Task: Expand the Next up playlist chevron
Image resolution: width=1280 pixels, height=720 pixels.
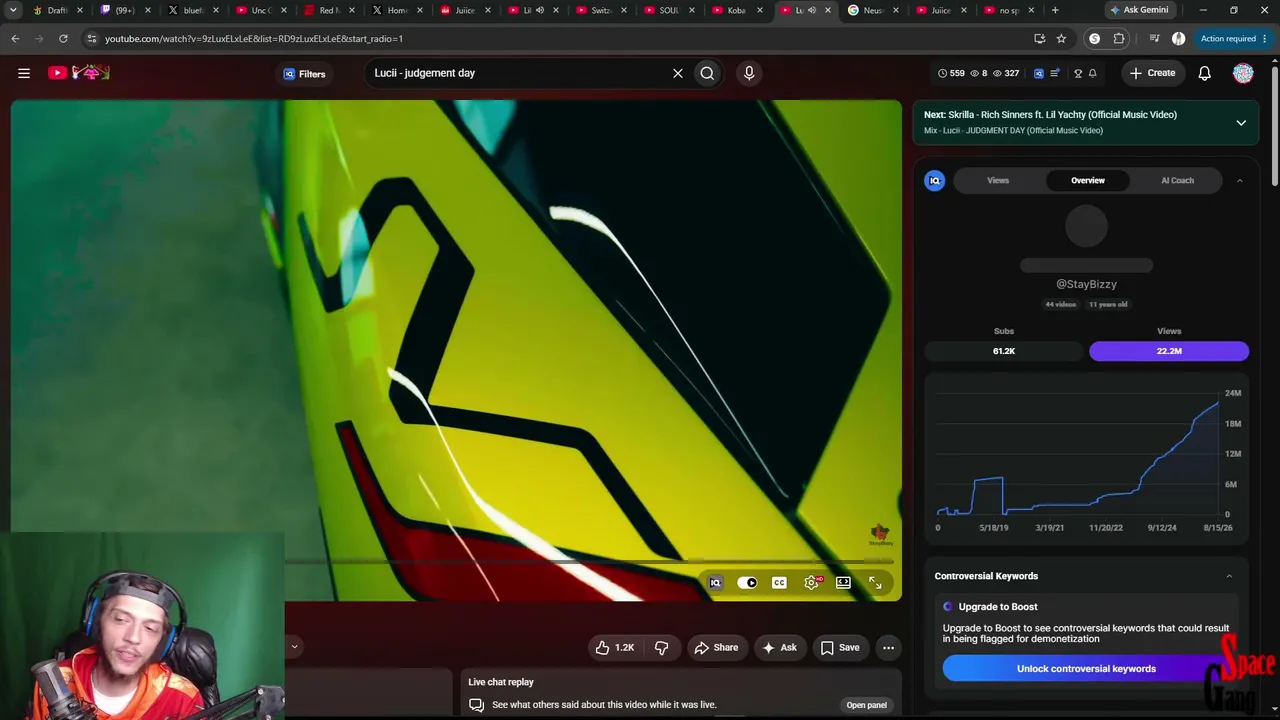Action: (x=1241, y=123)
